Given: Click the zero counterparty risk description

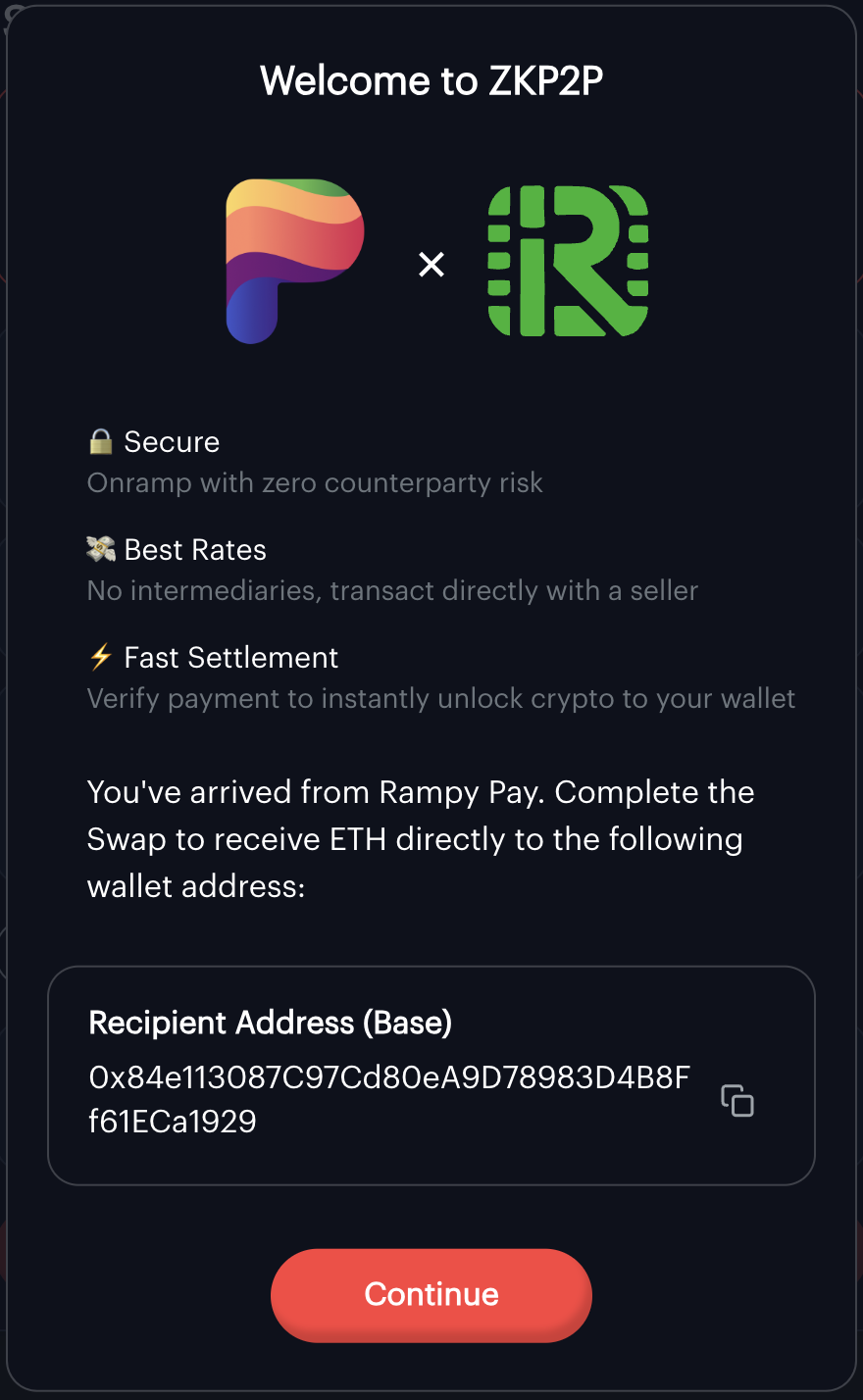Looking at the screenshot, I should [316, 482].
